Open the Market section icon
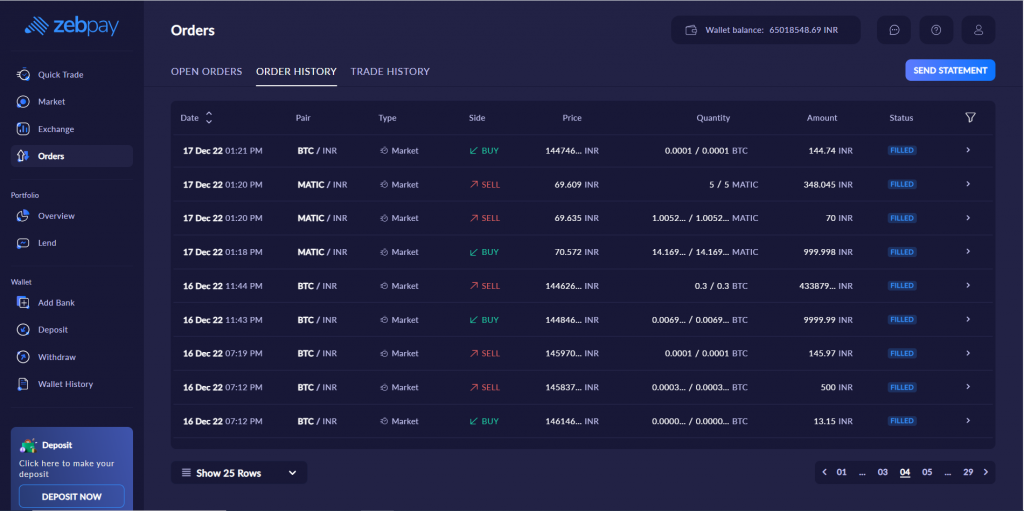 click(x=23, y=102)
